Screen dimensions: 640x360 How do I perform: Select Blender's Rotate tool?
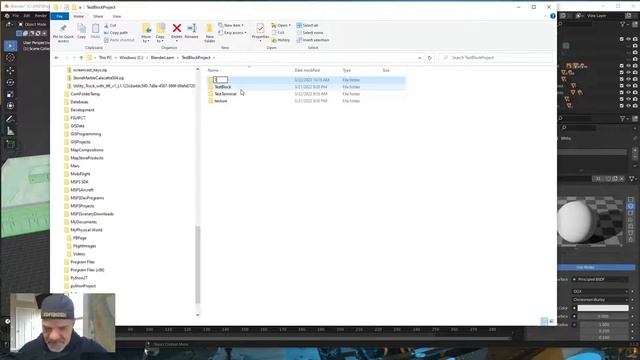11,82
